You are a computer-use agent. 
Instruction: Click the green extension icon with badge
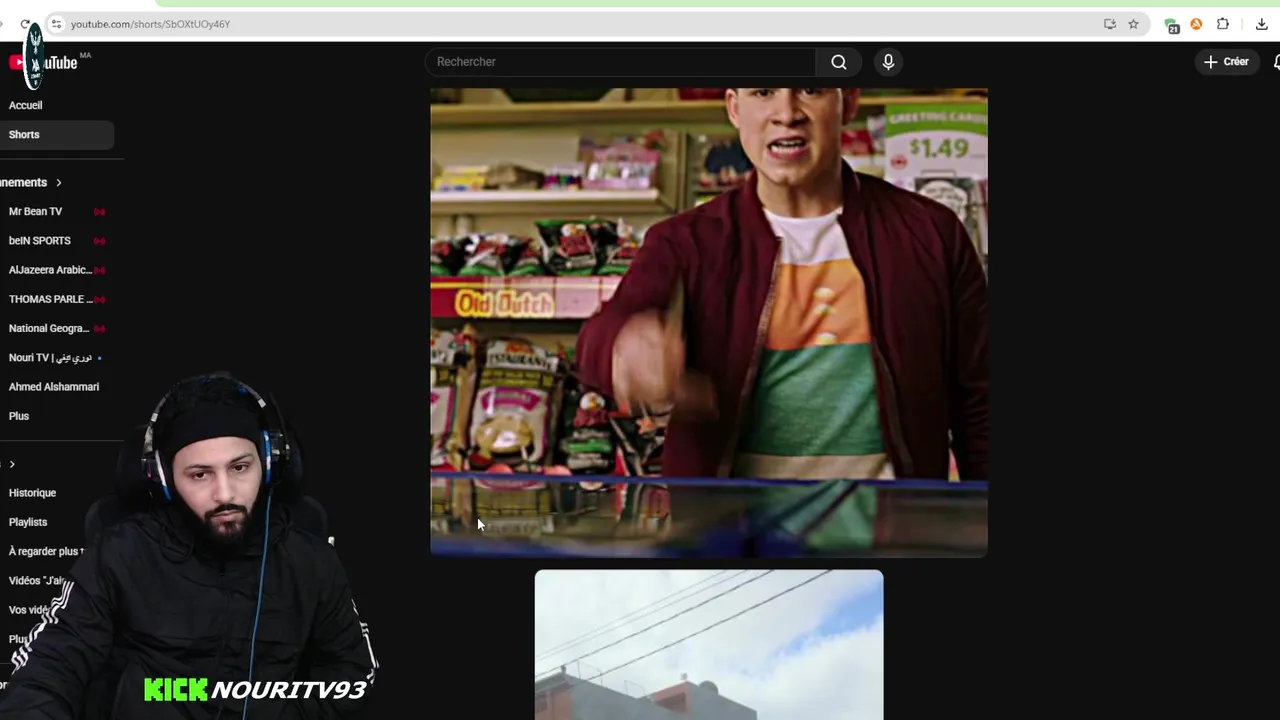(x=1172, y=25)
